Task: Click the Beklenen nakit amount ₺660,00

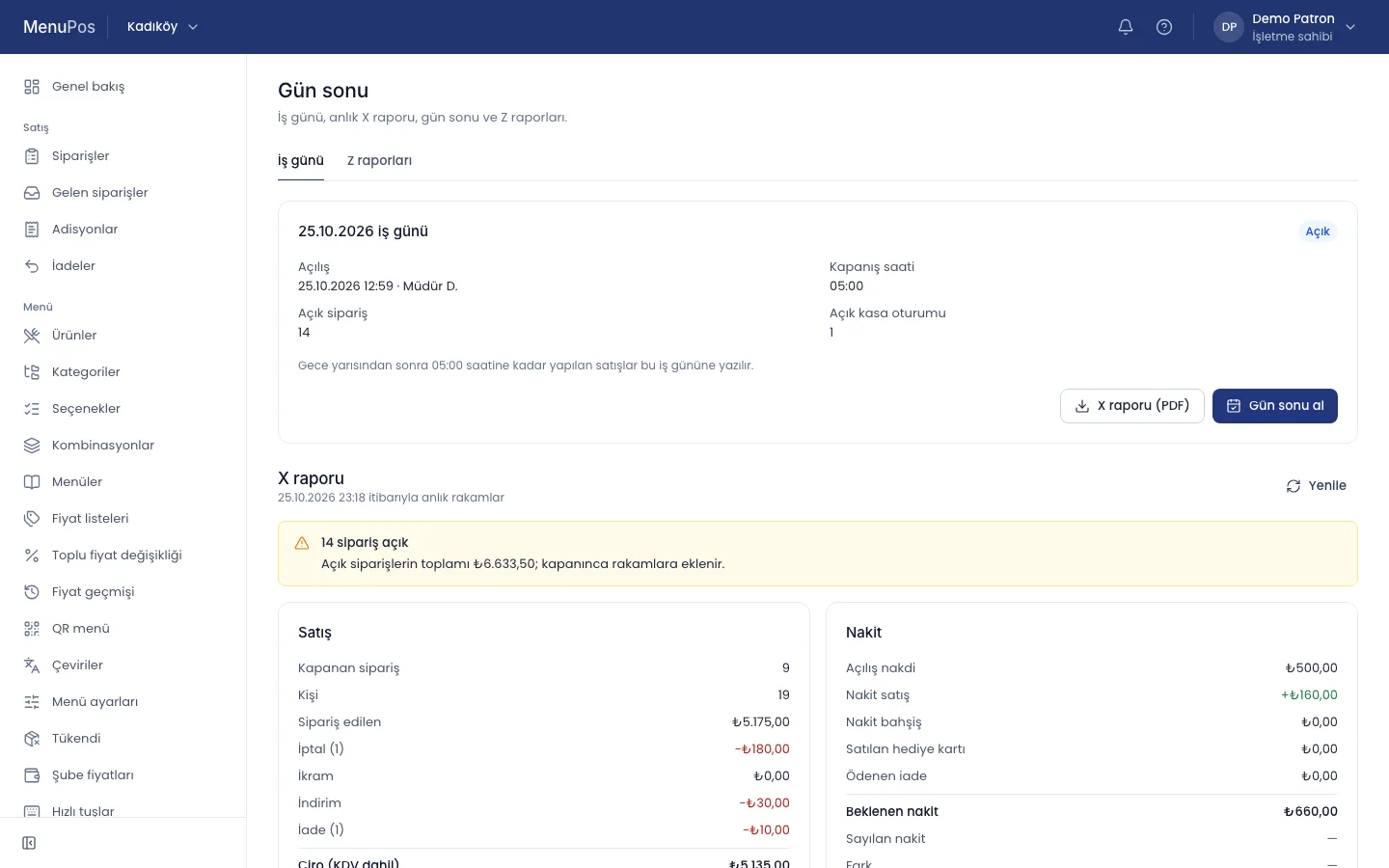Action: (1311, 812)
